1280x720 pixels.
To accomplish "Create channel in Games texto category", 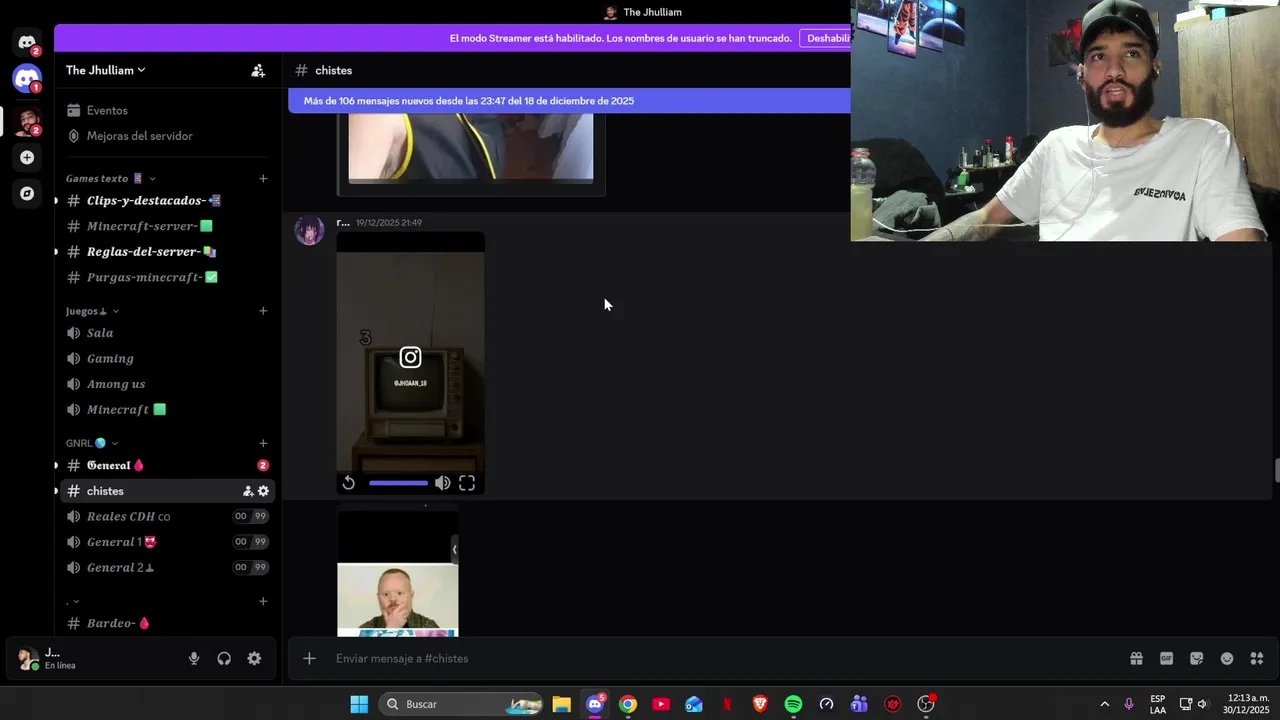I will (263, 178).
